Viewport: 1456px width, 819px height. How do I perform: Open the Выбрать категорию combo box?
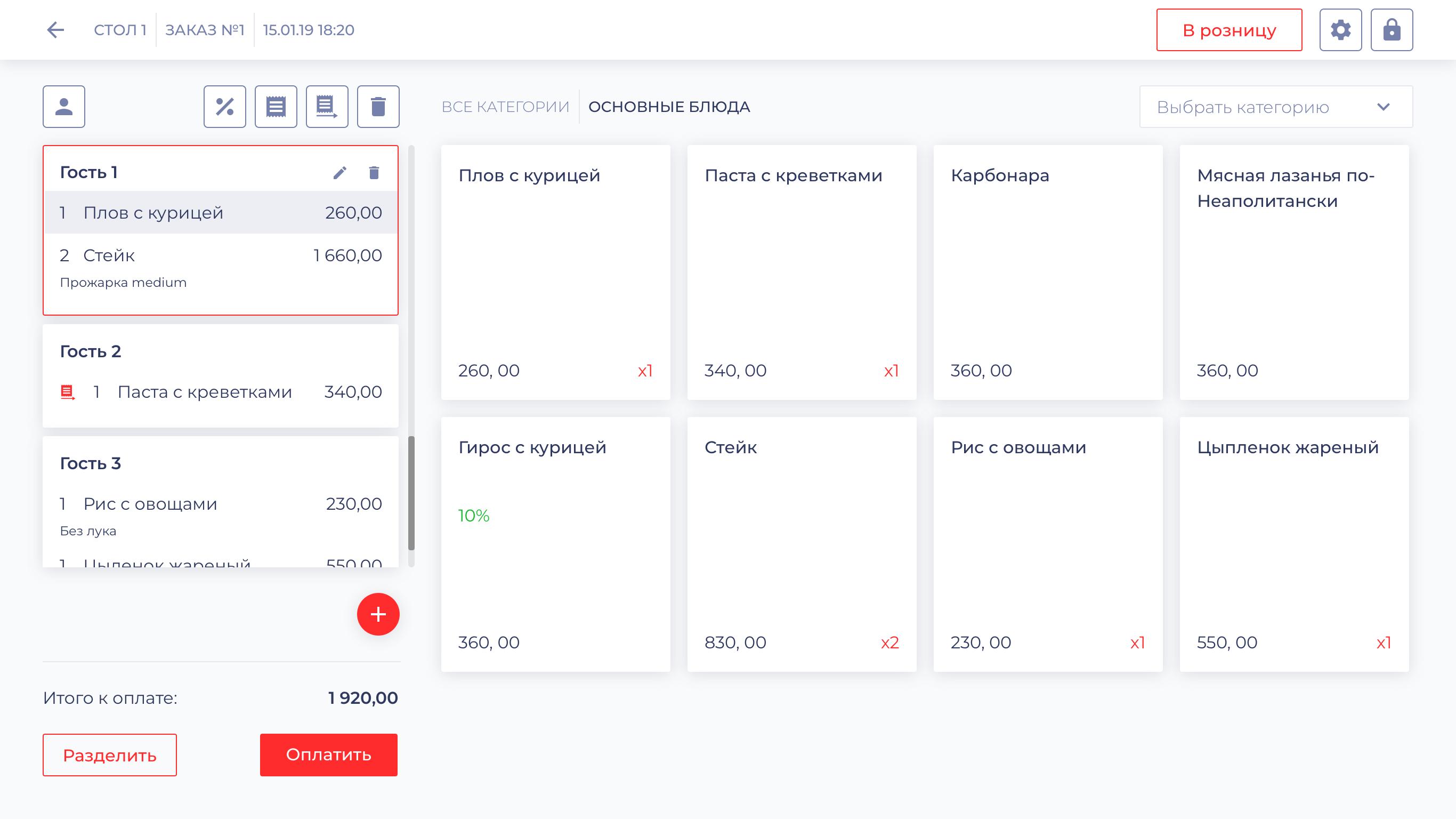click(1276, 107)
